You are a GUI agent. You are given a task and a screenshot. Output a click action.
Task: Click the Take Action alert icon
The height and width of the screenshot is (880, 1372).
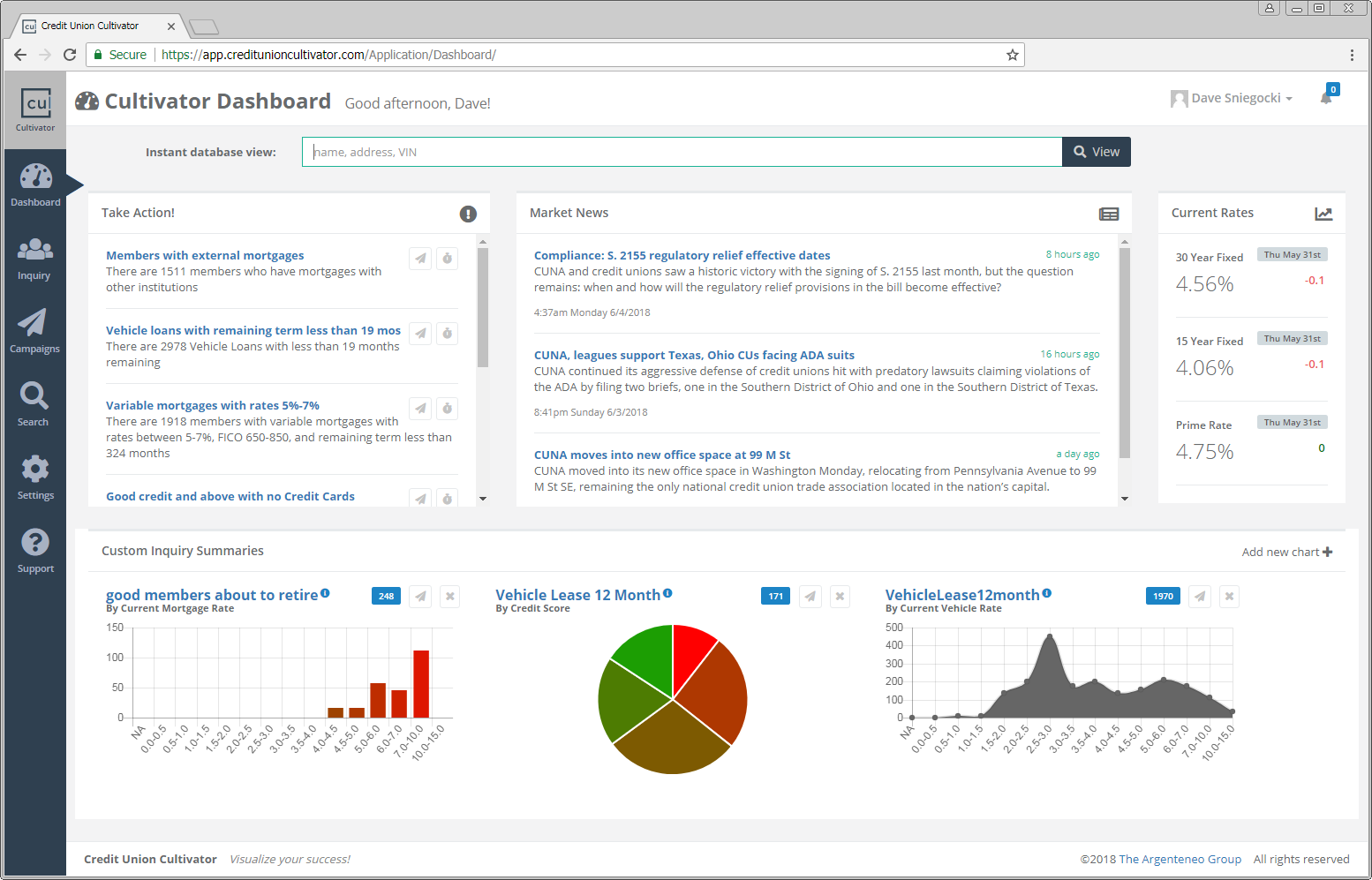tap(468, 214)
